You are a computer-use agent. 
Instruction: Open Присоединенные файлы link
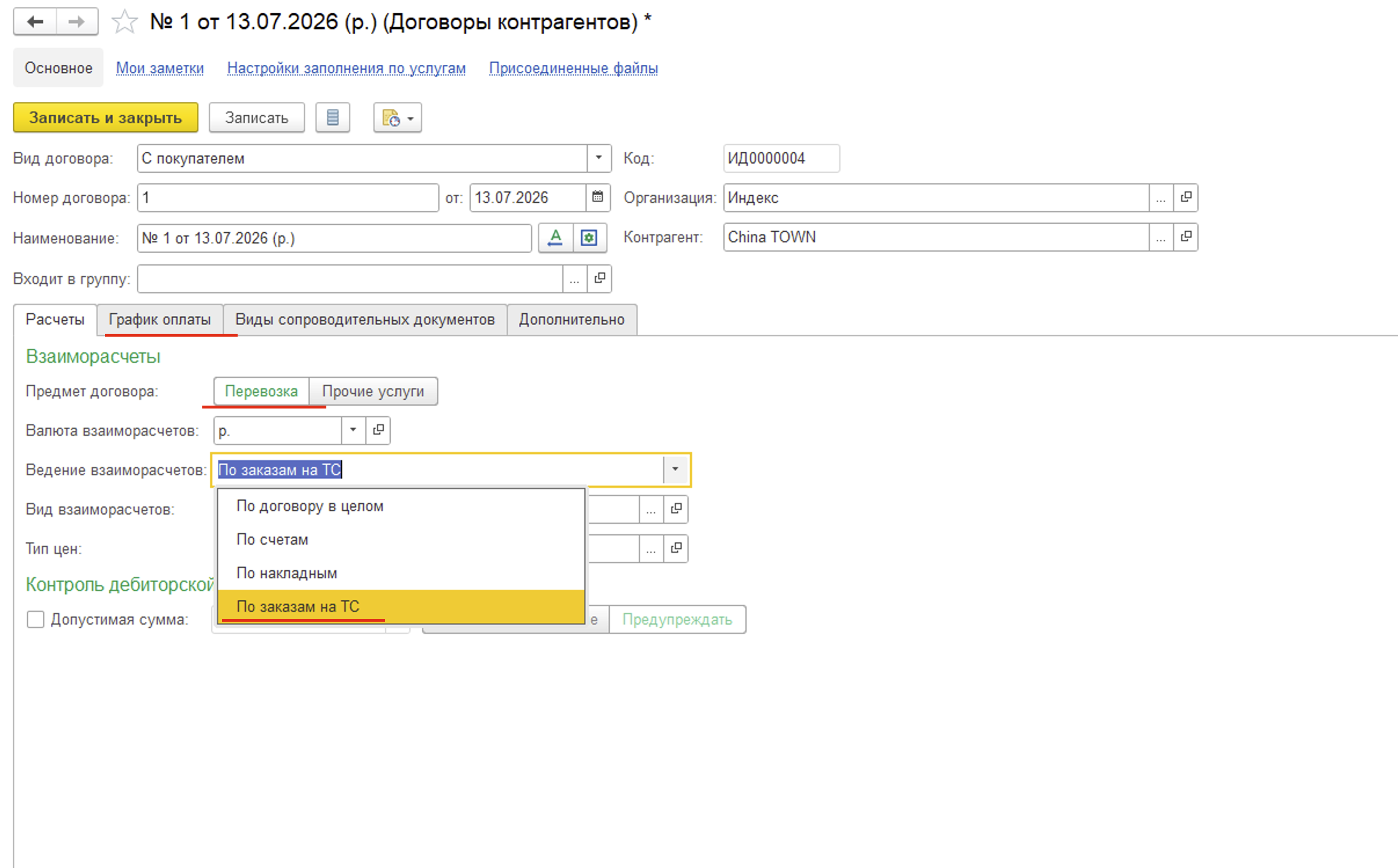pos(574,68)
